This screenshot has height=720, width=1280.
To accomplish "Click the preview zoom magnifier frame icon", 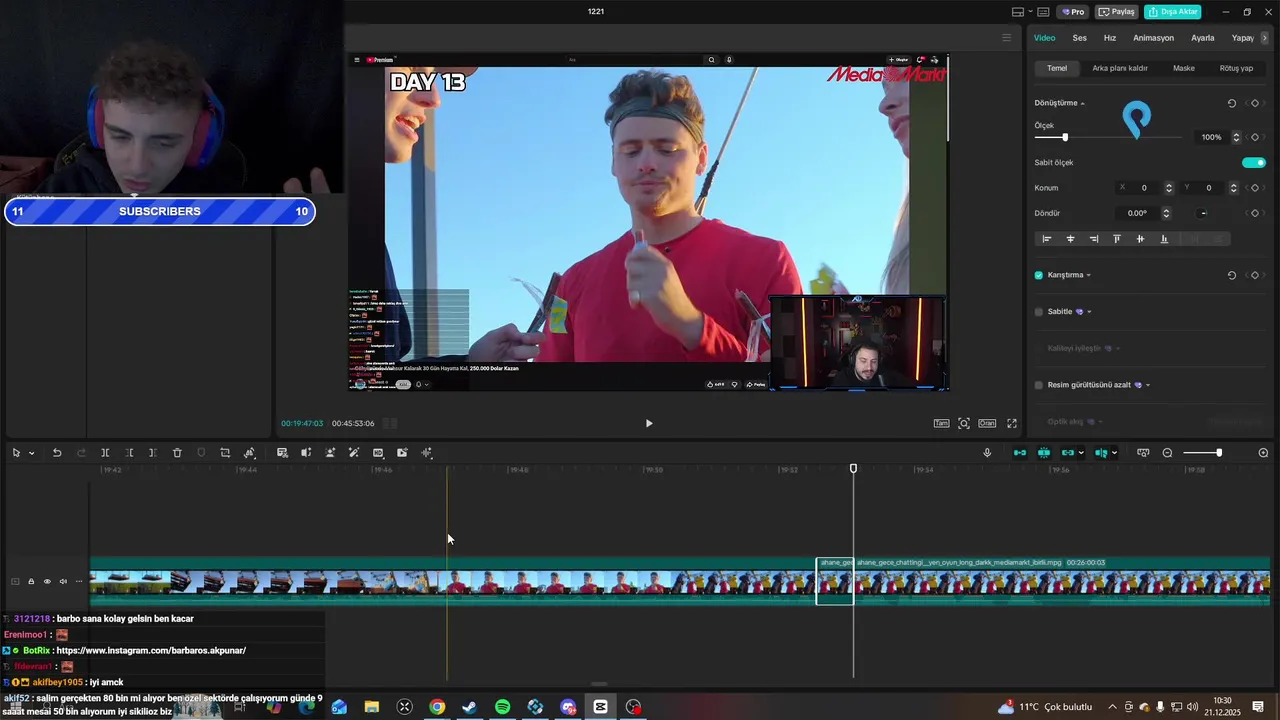I will coord(964,423).
